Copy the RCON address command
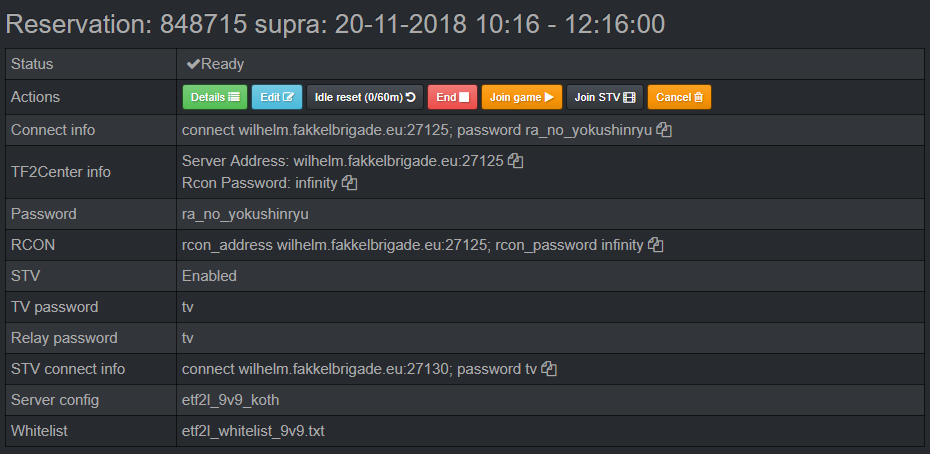 pos(656,245)
